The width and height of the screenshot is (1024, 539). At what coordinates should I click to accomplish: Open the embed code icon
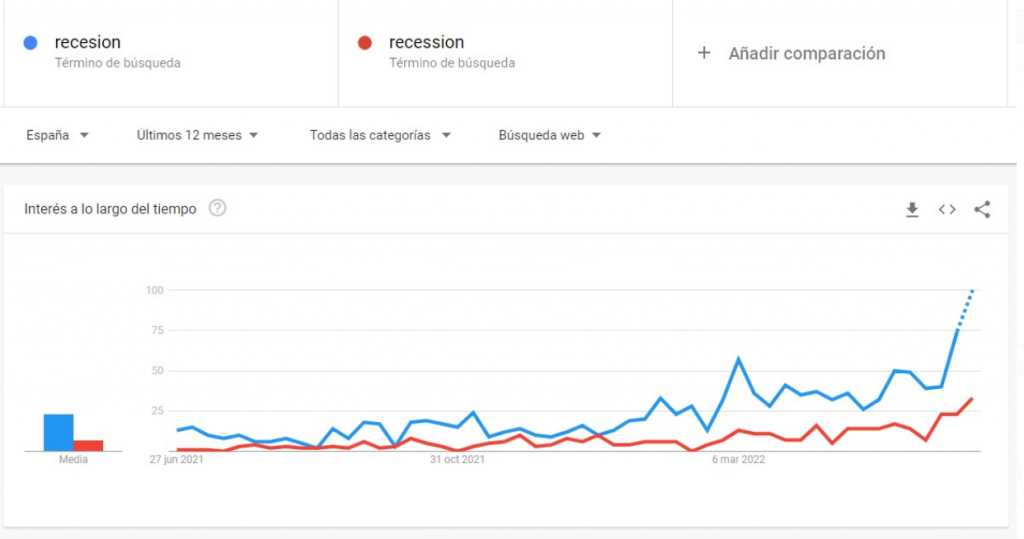tap(947, 210)
